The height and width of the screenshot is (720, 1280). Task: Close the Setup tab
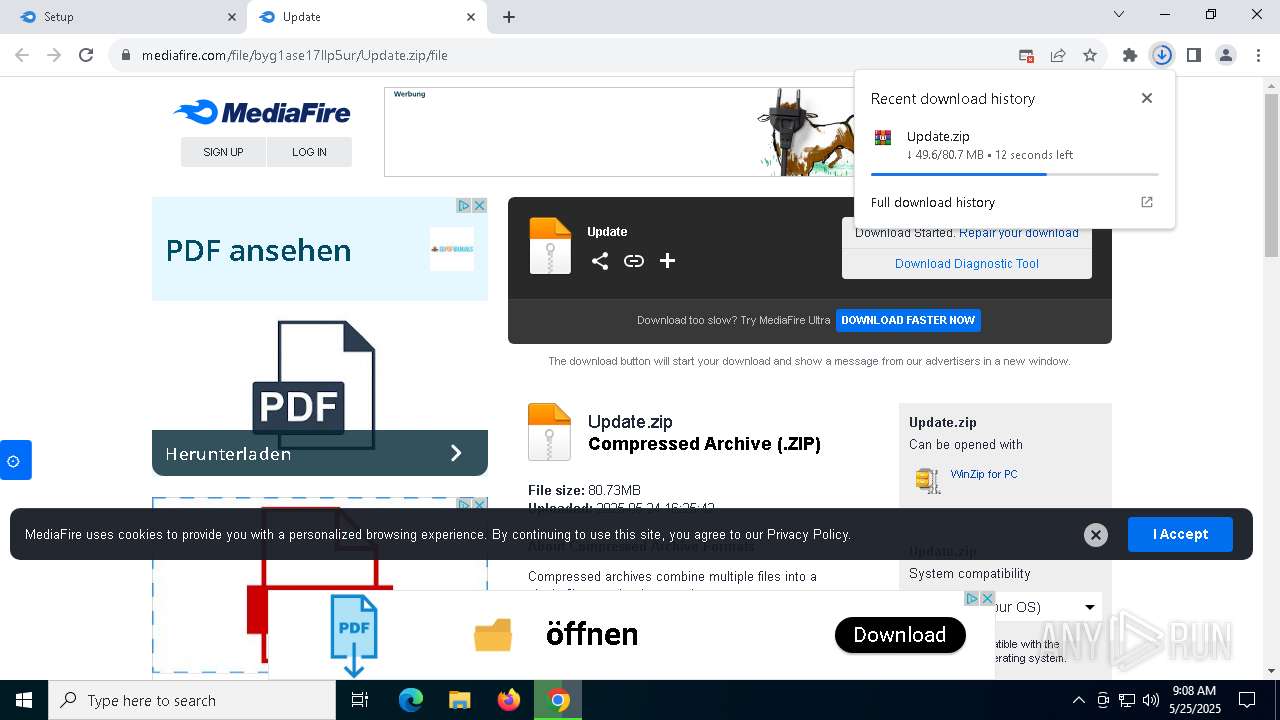coord(232,17)
